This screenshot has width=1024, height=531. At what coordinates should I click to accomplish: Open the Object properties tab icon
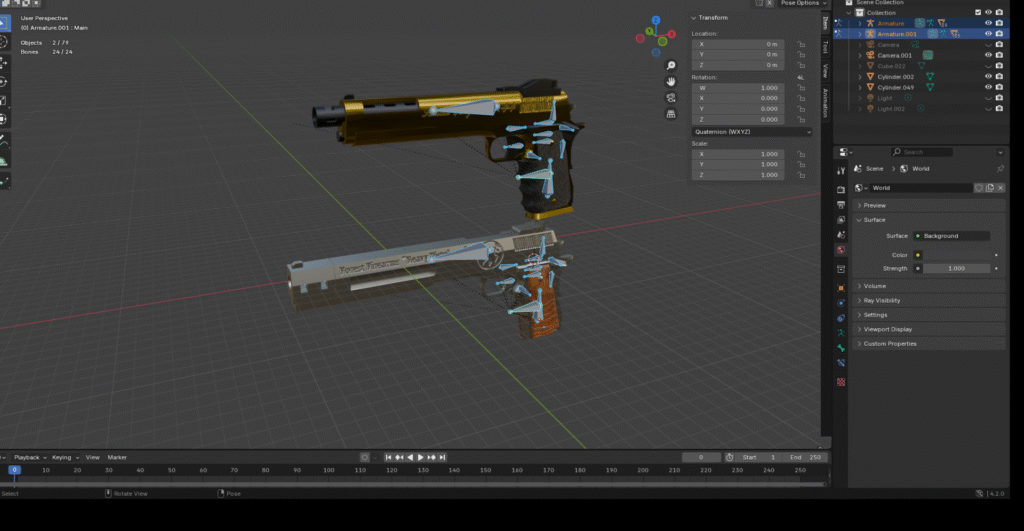841,287
